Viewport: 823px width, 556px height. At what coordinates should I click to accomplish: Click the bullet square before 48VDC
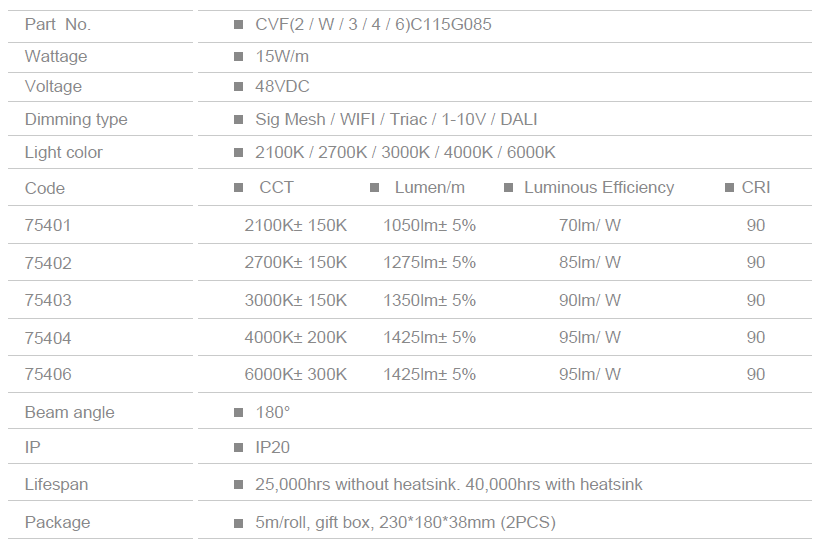click(238, 86)
